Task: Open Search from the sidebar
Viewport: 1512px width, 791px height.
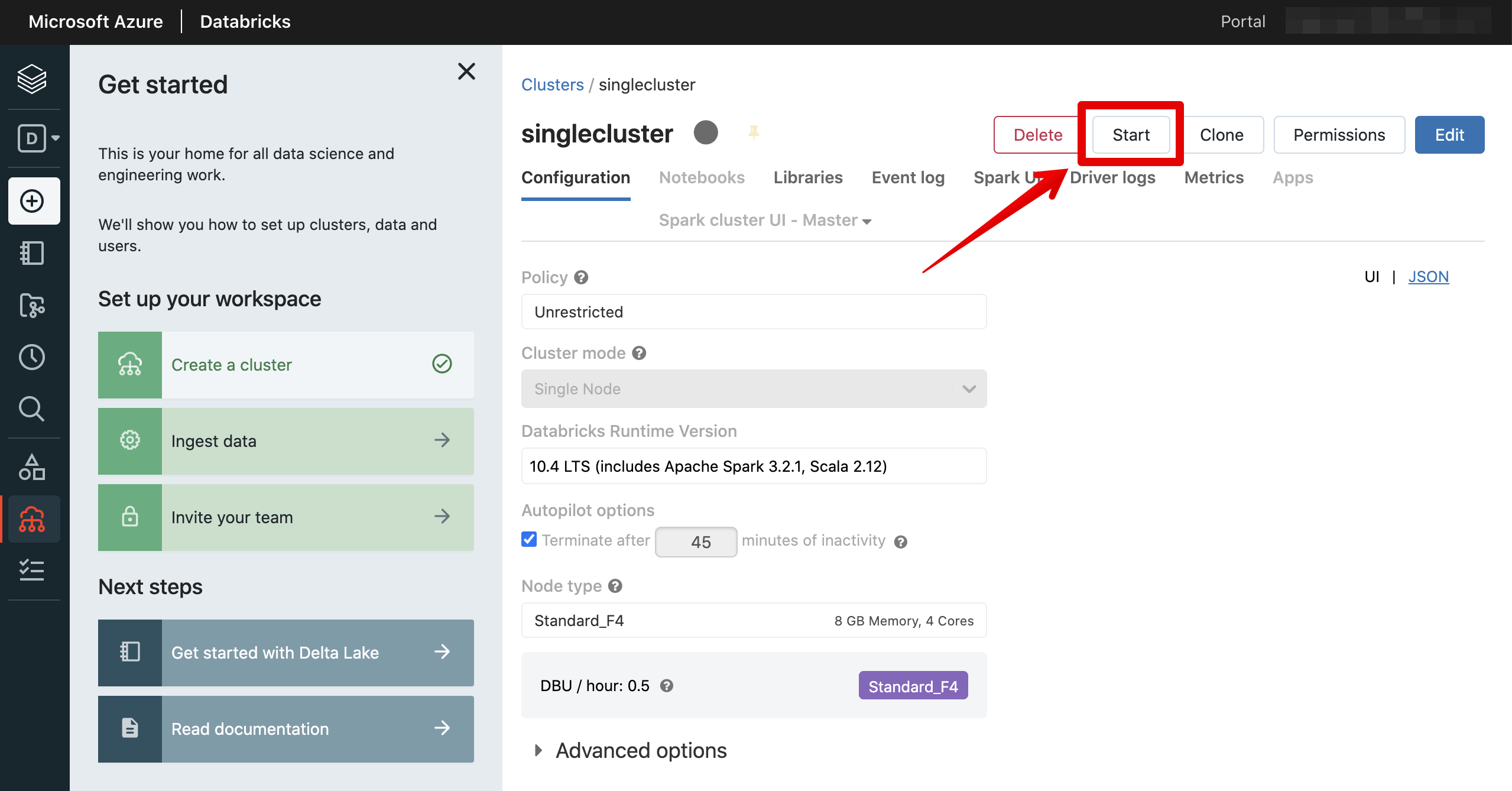Action: point(32,409)
